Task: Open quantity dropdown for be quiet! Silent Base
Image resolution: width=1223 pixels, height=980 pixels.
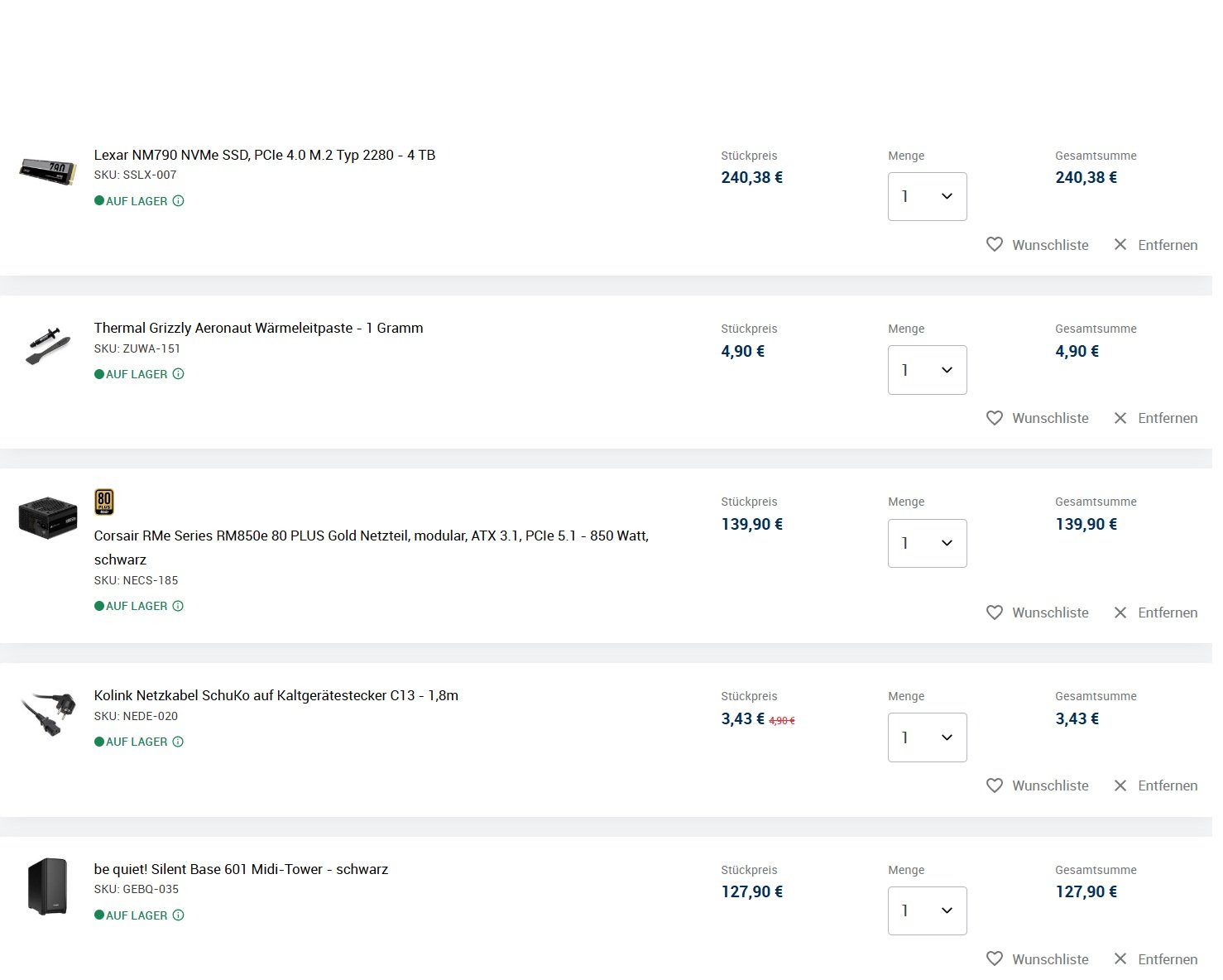Action: point(927,910)
